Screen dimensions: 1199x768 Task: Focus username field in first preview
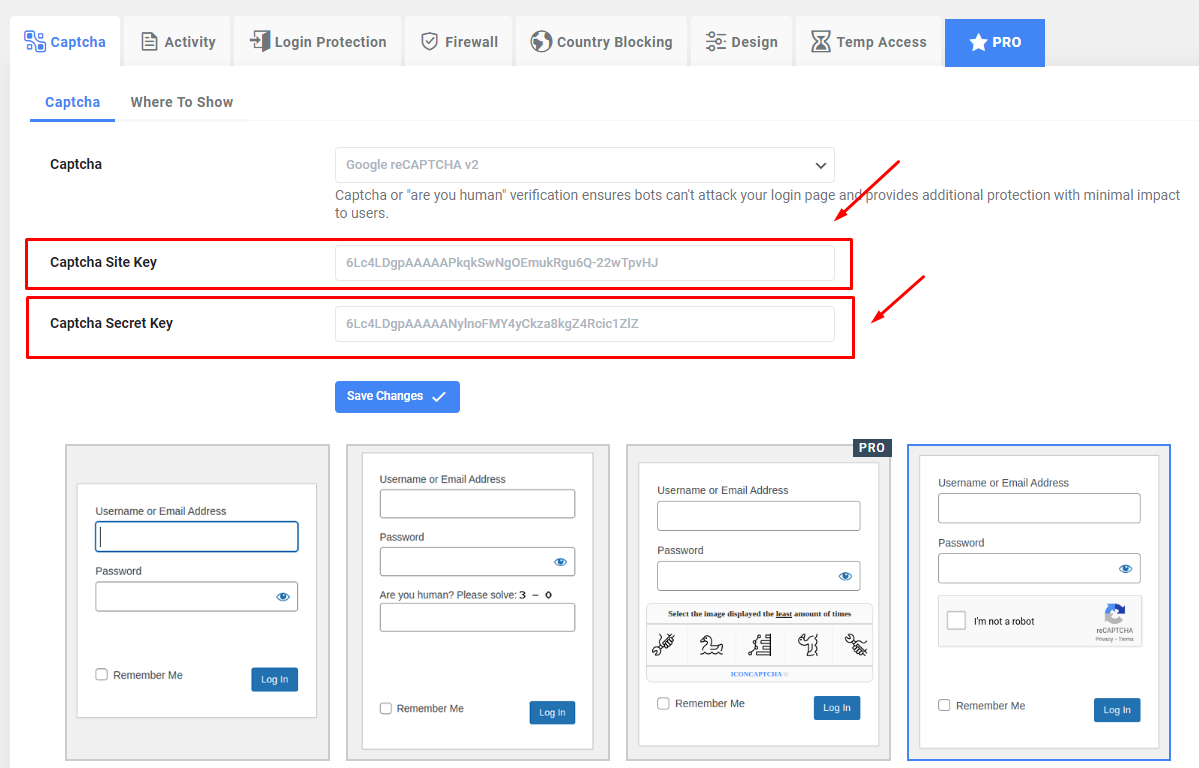pos(197,537)
